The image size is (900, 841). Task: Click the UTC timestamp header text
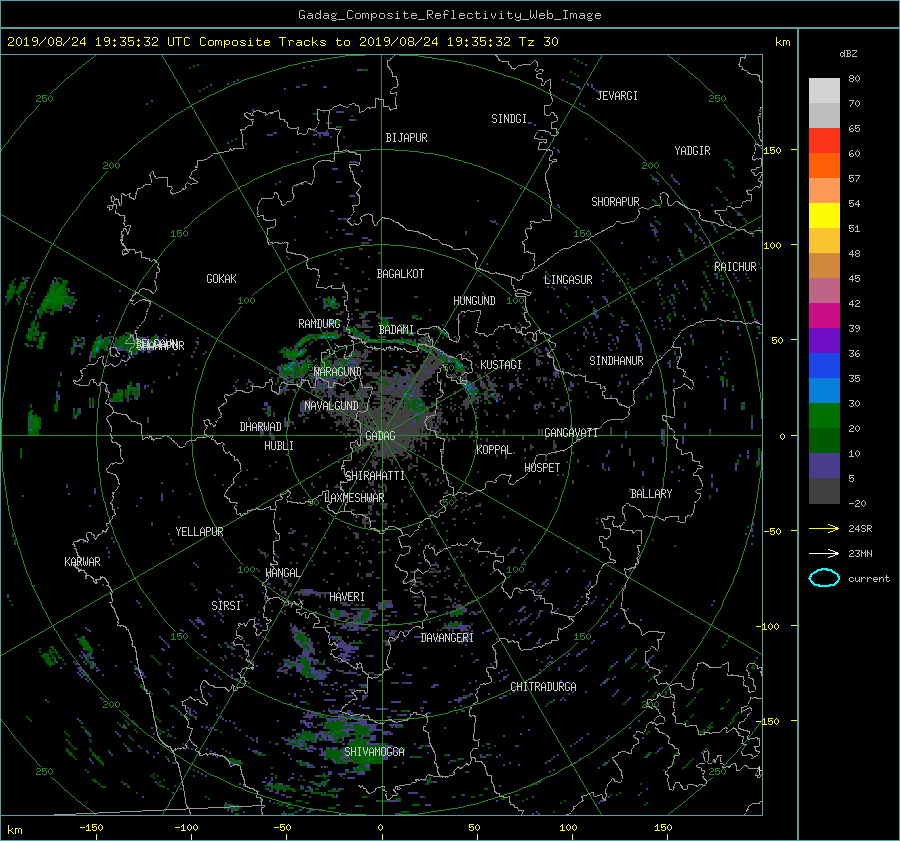282,42
